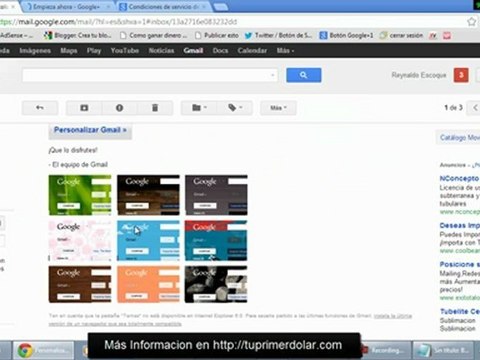
Task: Select the teal and red theme thumbnail
Action: [x=216, y=240]
